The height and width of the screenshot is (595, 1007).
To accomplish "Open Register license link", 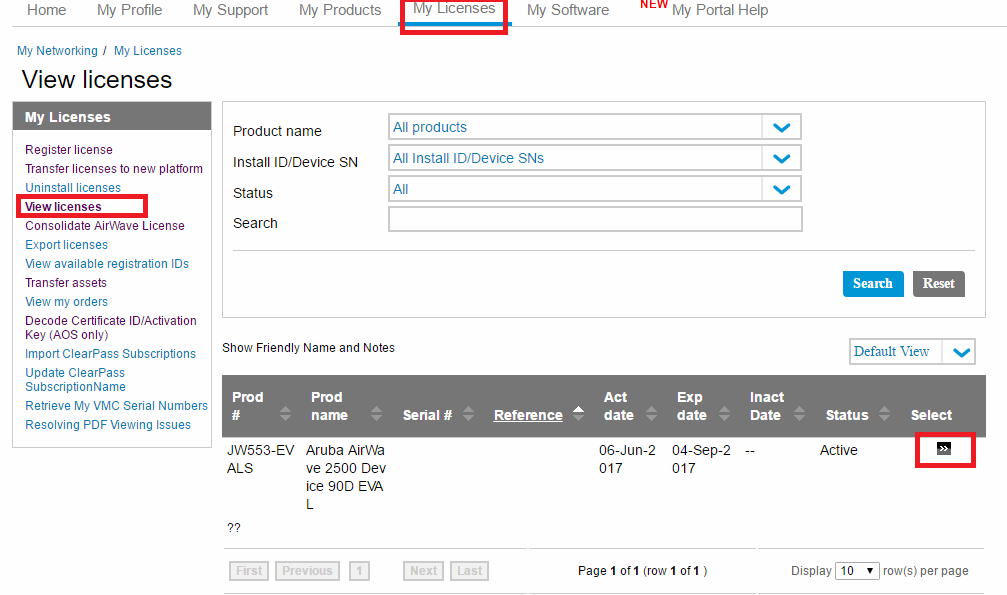I will click(69, 150).
